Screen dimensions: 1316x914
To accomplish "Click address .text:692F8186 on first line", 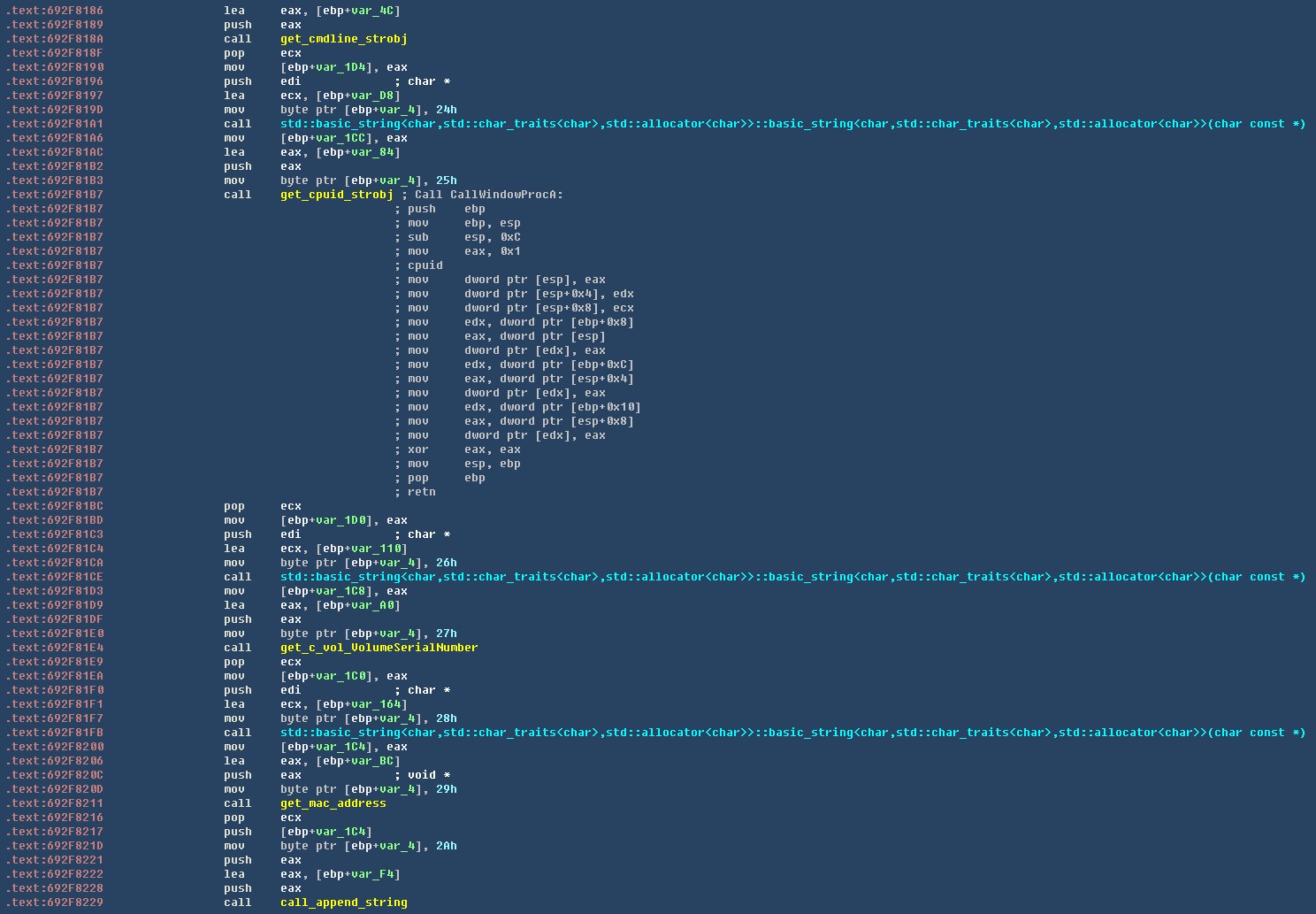I will tap(54, 11).
